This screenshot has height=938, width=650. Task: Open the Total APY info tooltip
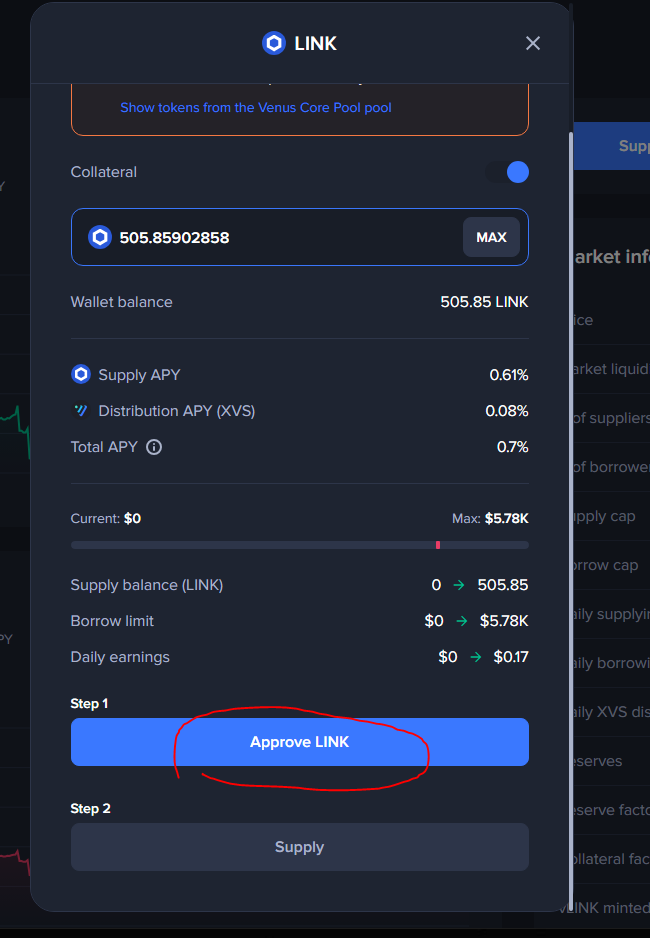click(154, 447)
